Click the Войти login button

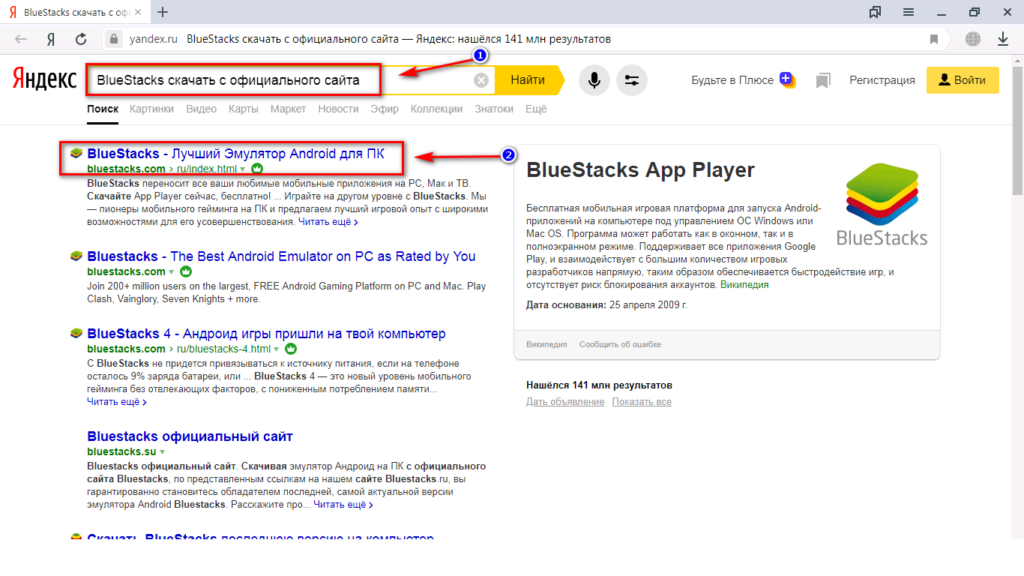pos(963,80)
